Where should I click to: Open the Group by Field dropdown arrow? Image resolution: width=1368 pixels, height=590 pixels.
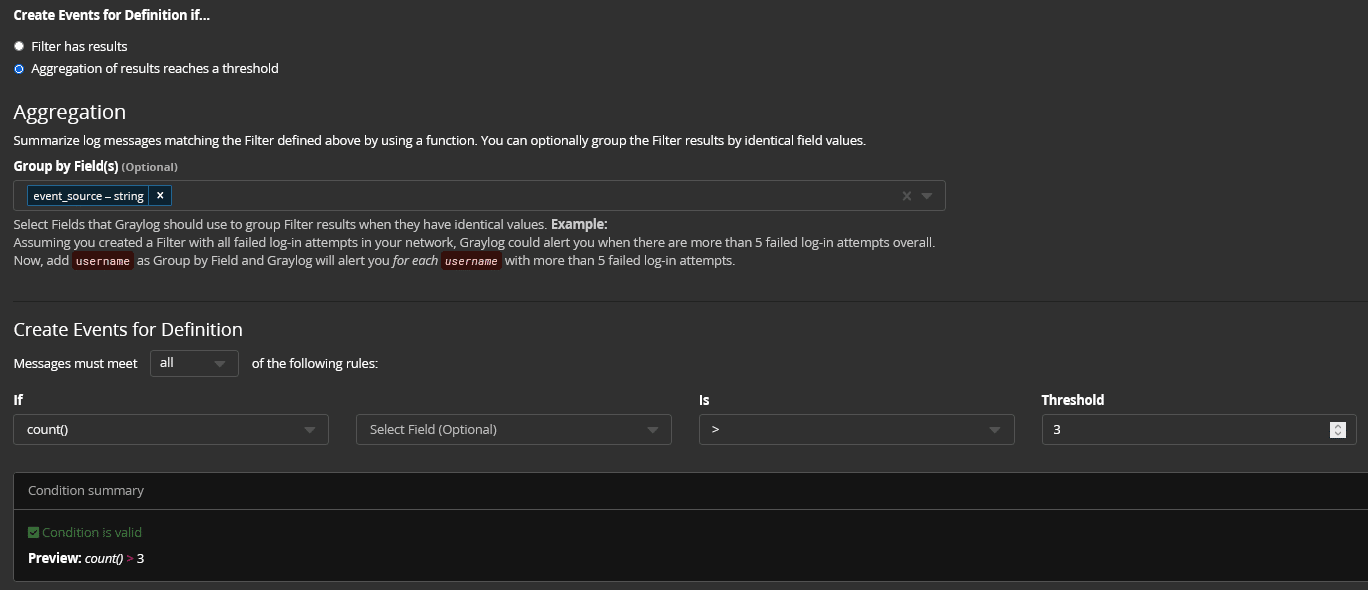[927, 196]
